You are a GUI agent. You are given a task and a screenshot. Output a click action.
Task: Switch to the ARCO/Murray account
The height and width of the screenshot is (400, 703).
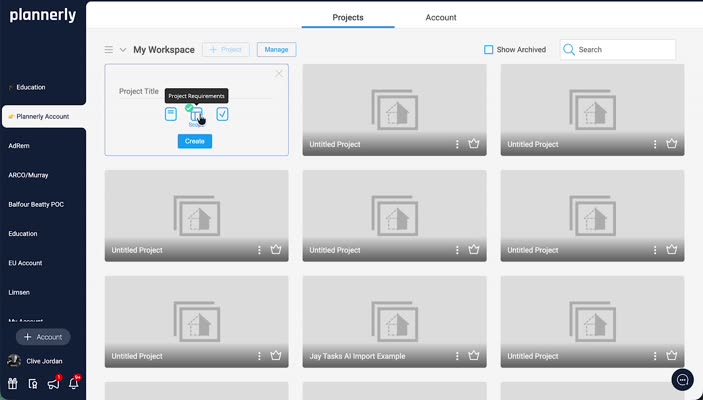click(x=28, y=175)
